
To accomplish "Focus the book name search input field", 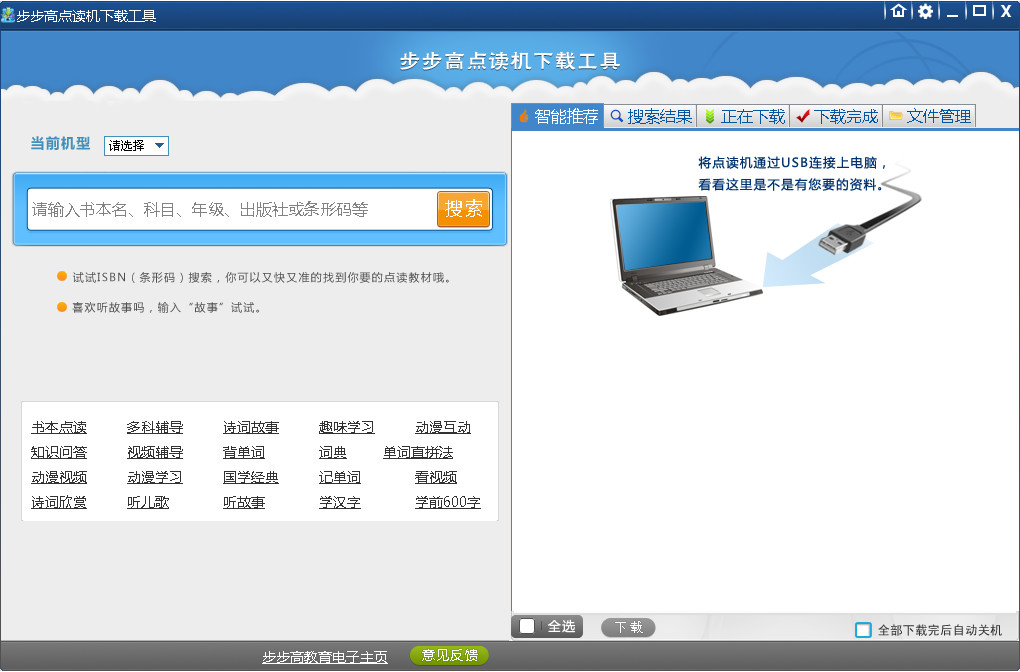I will point(232,209).
